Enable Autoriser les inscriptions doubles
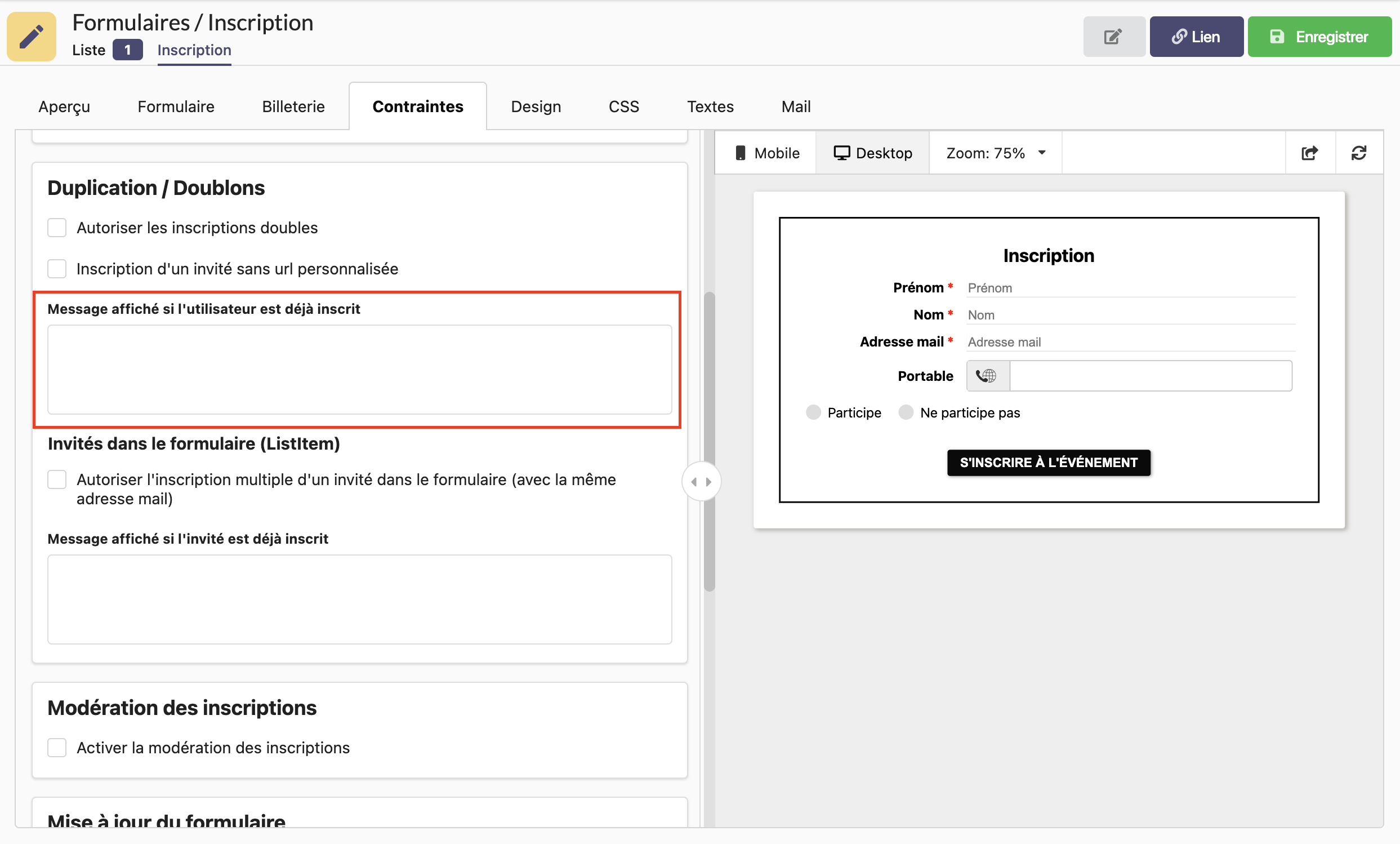 pyautogui.click(x=57, y=228)
